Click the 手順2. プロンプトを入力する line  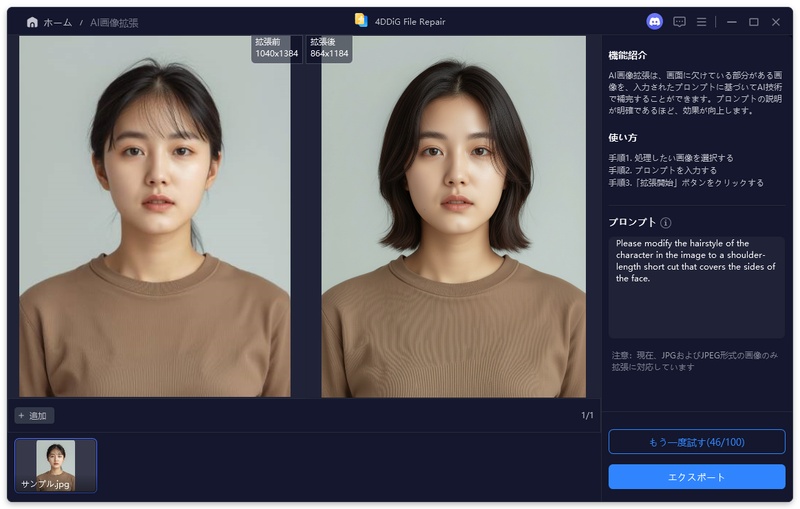(x=662, y=170)
